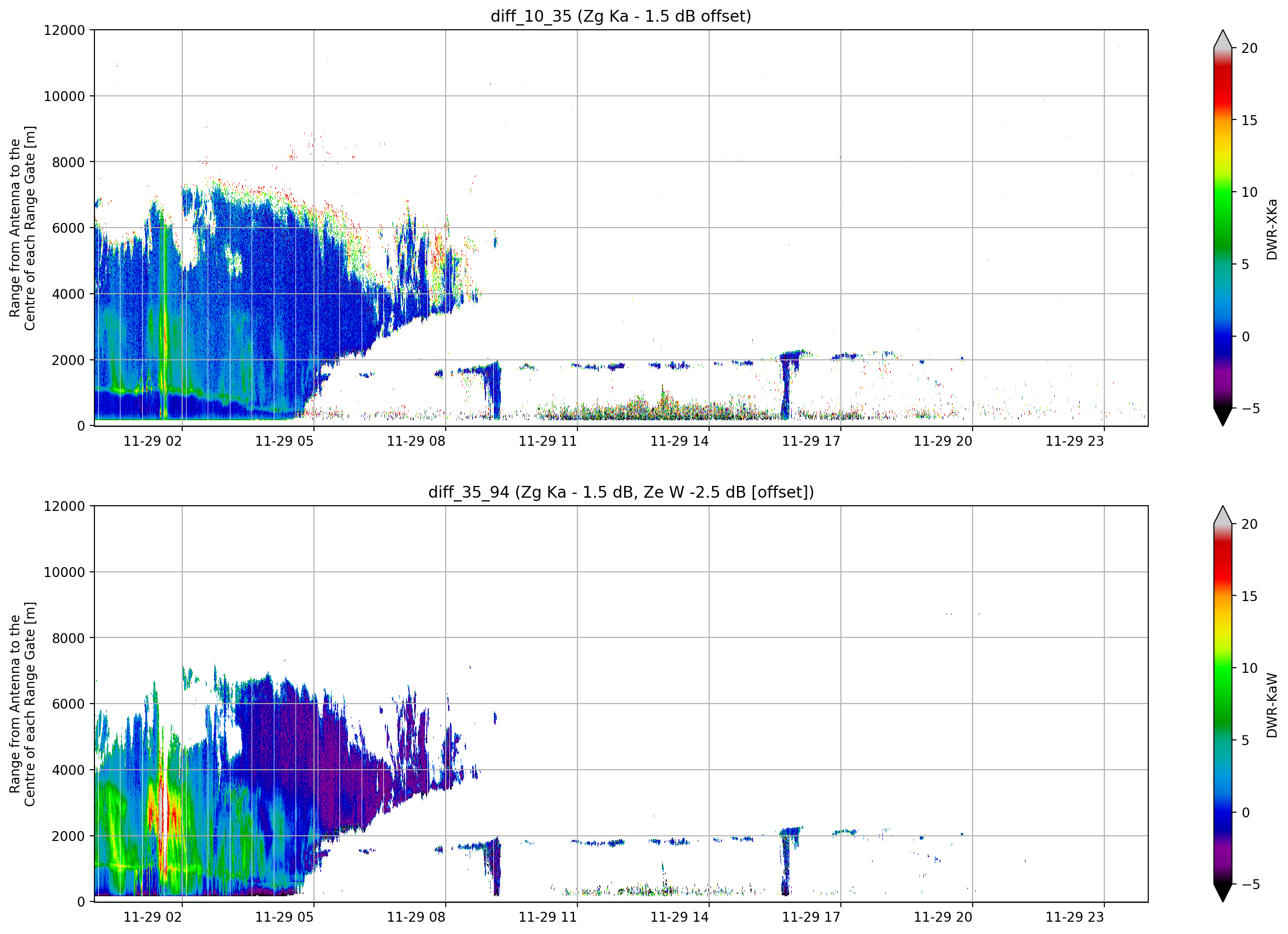Click the y-axis range label of diff_10_35 plot
The height and width of the screenshot is (934, 1288).
[22, 228]
